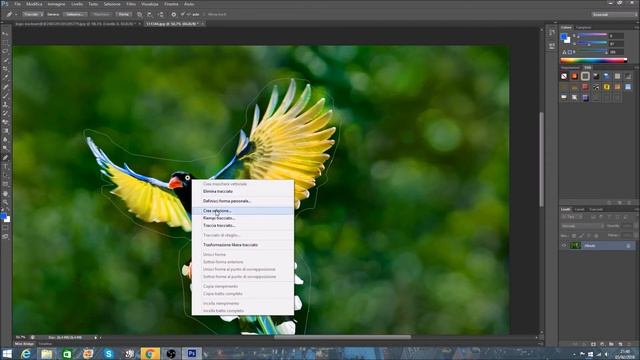Open the Color panel flyout menu

[637, 27]
